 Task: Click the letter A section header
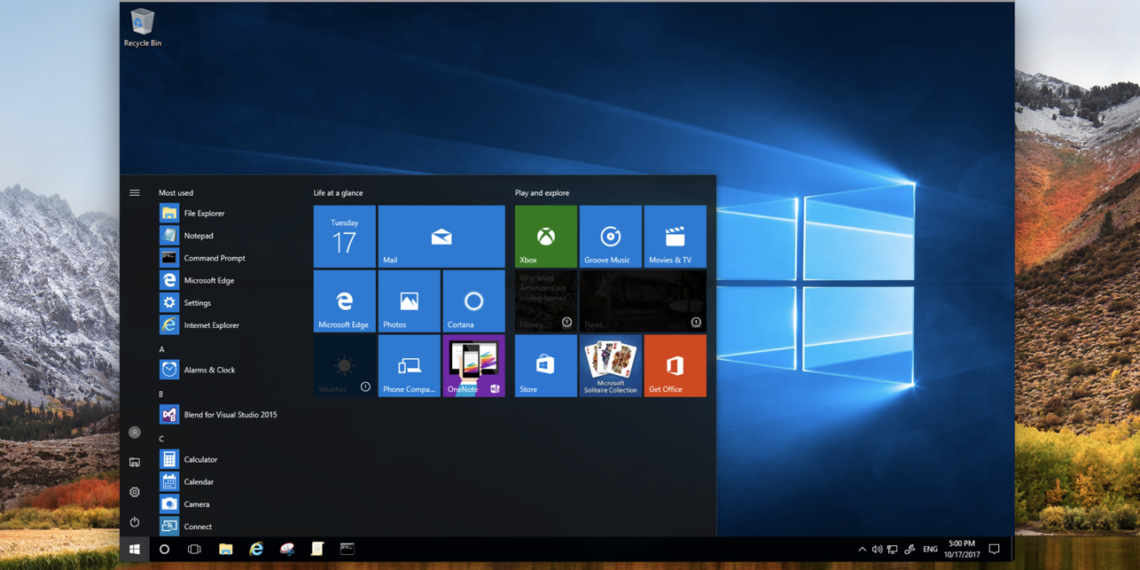[161, 350]
